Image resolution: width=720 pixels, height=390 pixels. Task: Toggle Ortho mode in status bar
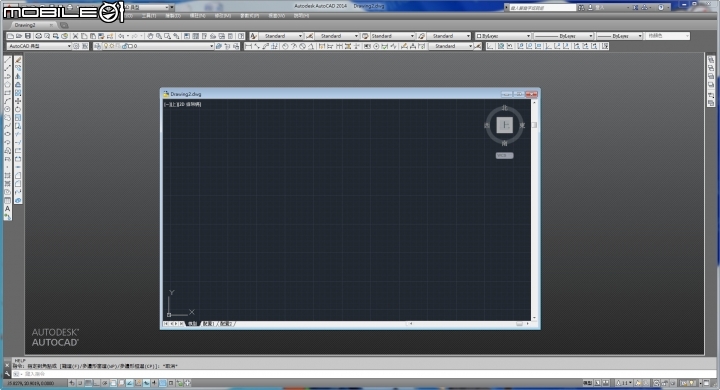point(96,383)
